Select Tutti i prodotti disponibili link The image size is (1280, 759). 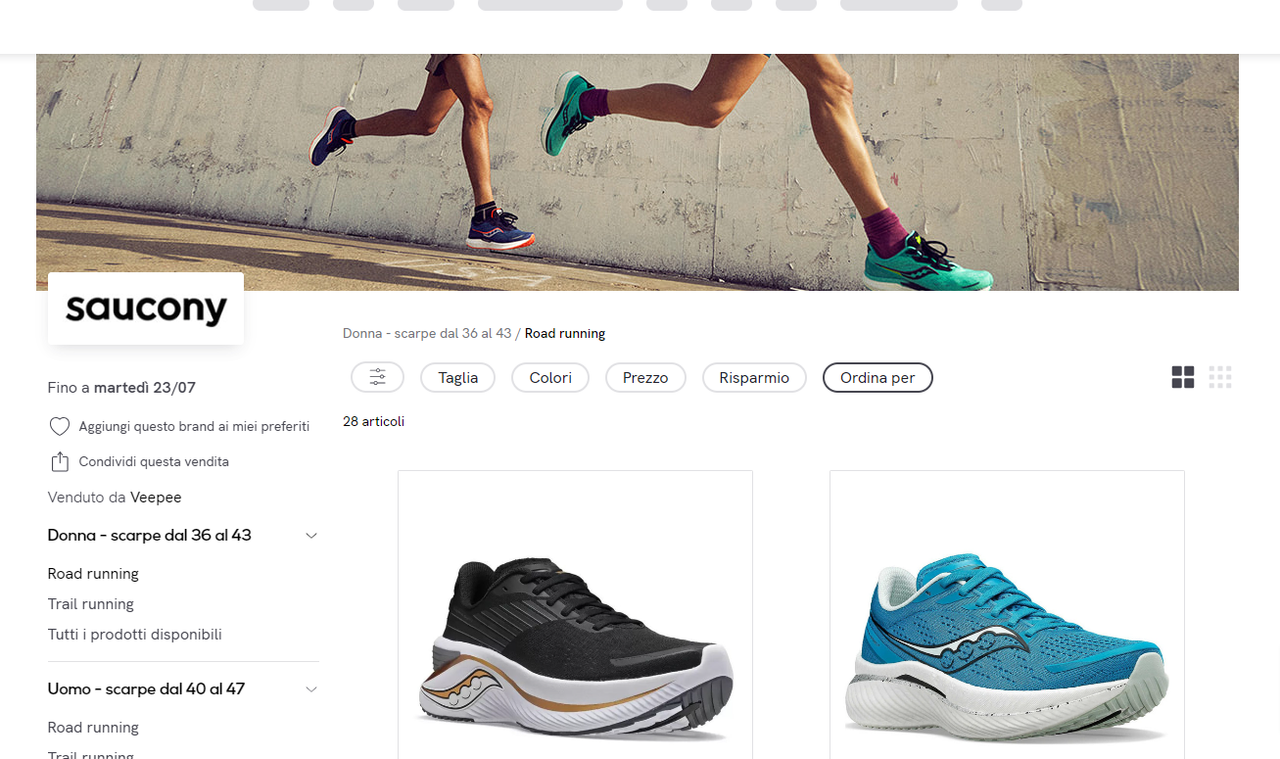135,634
